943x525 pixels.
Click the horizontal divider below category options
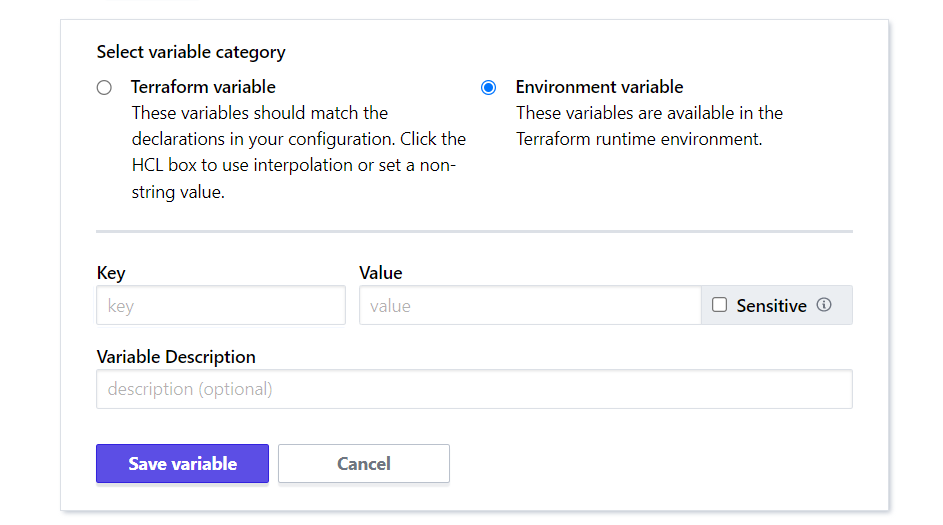pos(474,232)
